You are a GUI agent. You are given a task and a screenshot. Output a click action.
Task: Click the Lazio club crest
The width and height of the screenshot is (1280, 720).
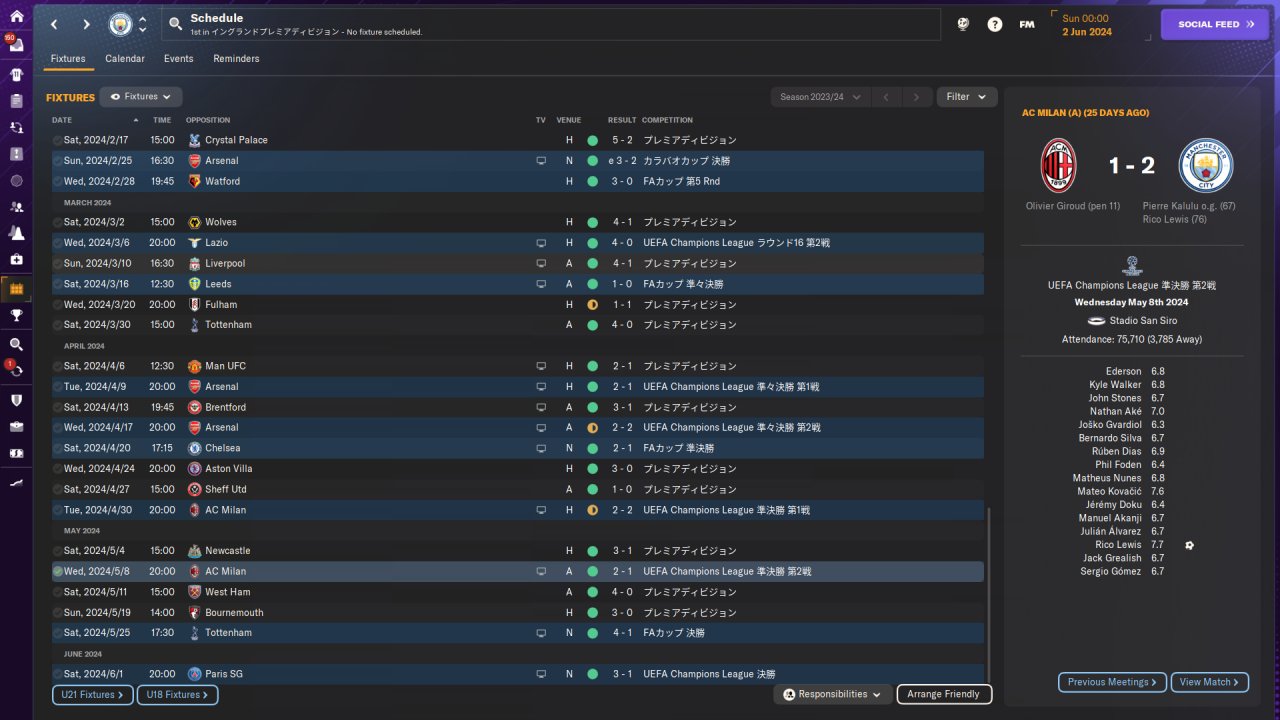tap(194, 243)
